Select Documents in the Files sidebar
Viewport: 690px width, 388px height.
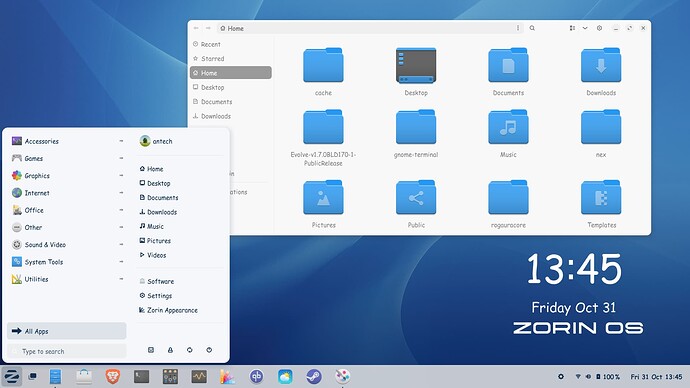(x=231, y=102)
